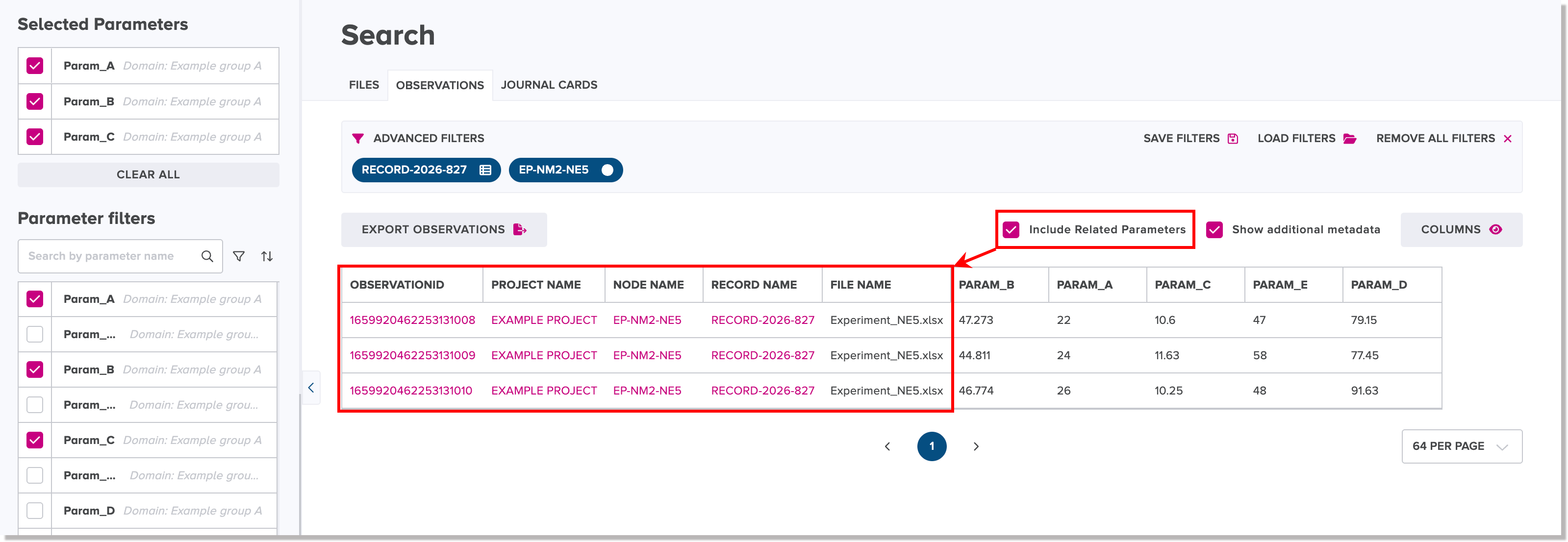Open observation 1659920462253131009 link
This screenshot has height=542, width=1568.
point(412,355)
